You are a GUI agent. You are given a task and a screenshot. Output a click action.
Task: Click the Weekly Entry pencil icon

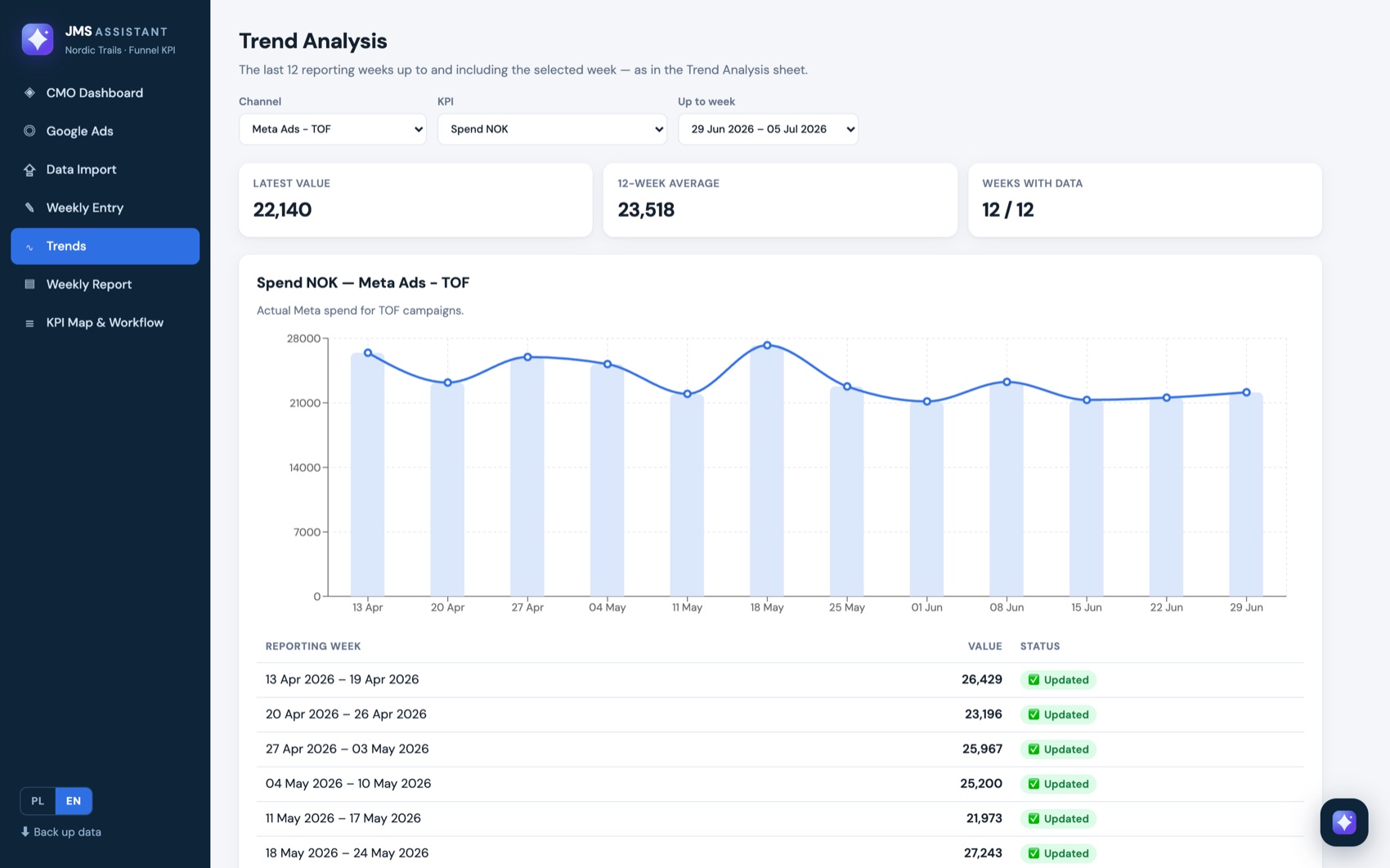(x=29, y=208)
